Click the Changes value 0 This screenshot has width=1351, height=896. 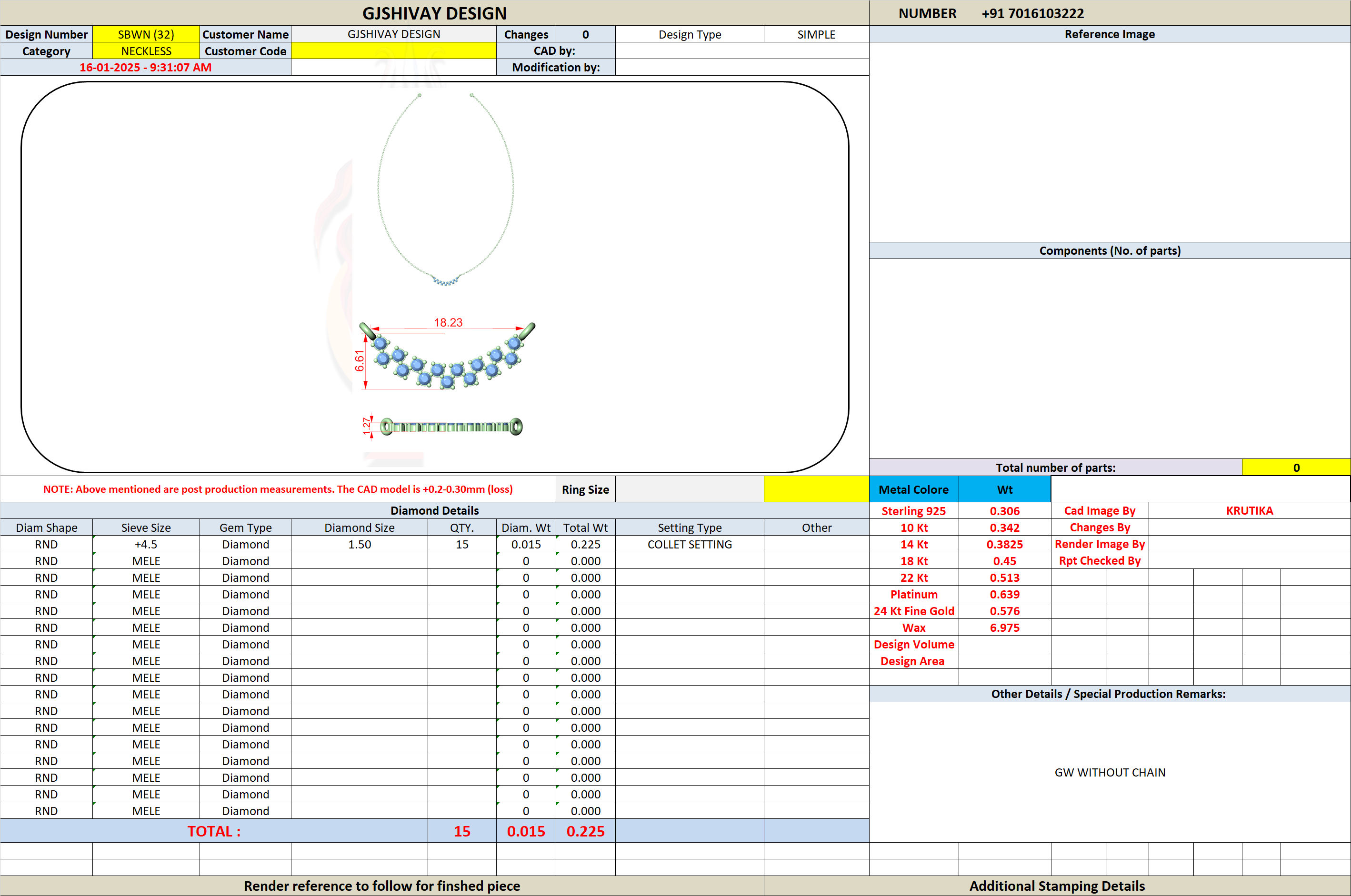click(x=585, y=34)
